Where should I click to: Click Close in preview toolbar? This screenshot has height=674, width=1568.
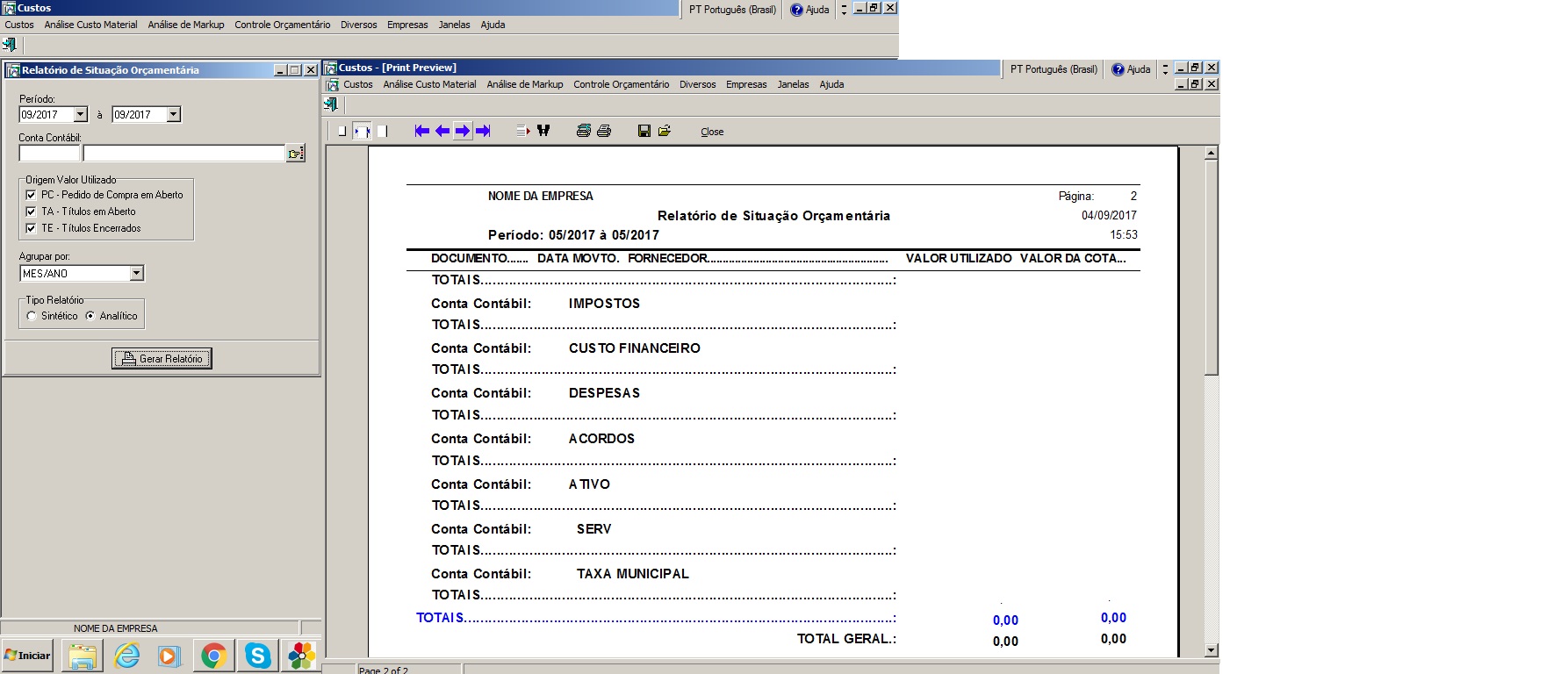tap(712, 132)
